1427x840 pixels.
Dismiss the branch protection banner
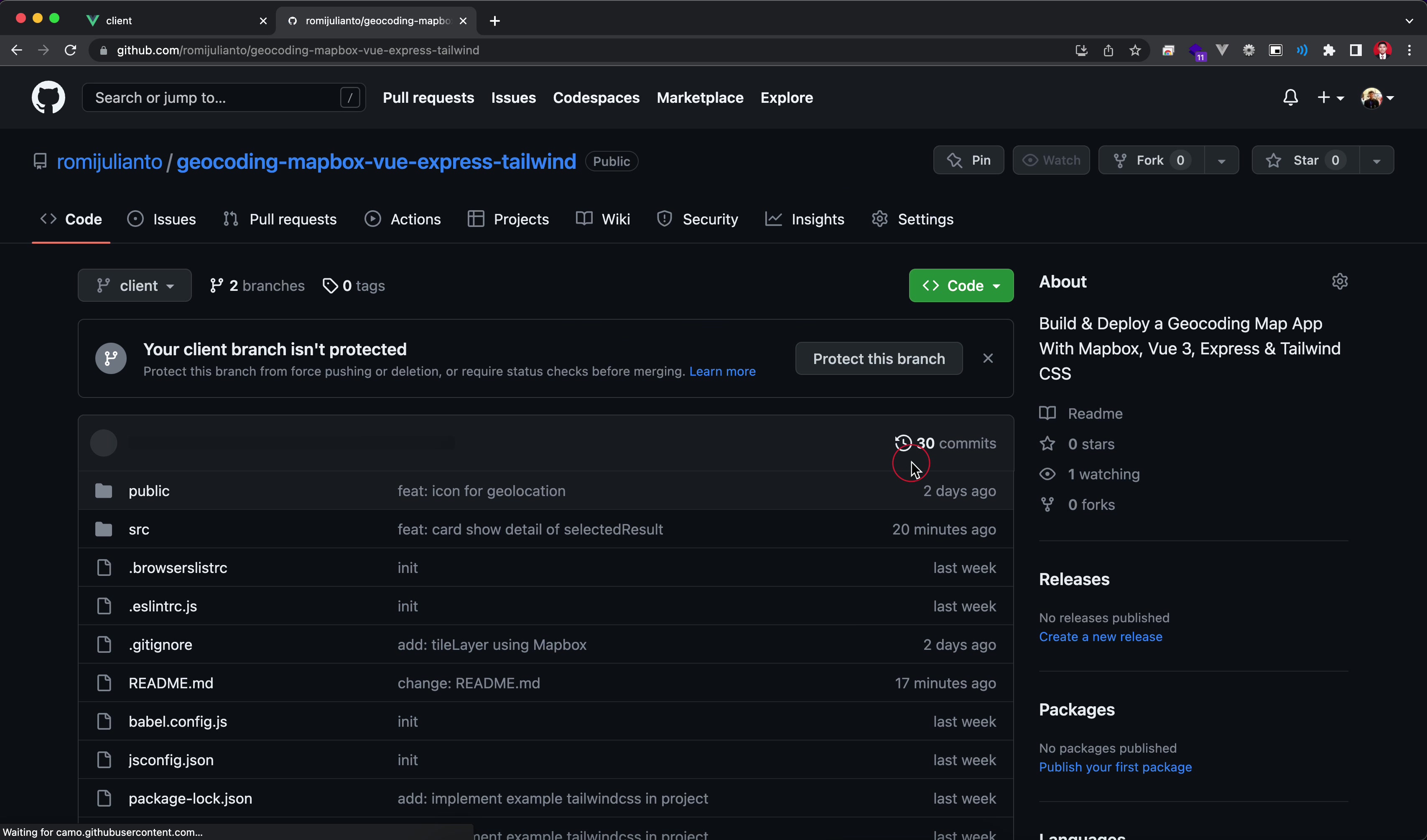pyautogui.click(x=988, y=358)
